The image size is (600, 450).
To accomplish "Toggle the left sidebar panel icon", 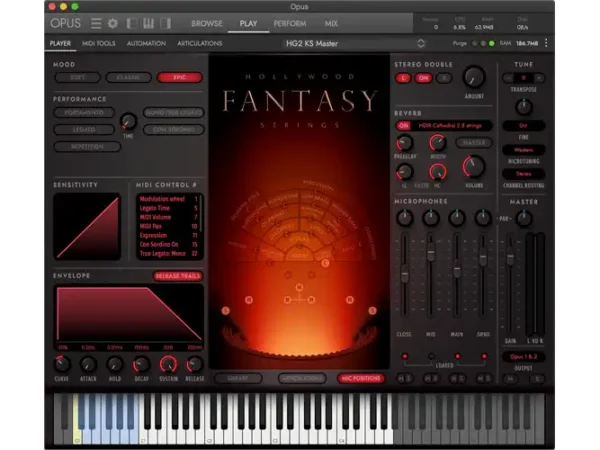I will (132, 24).
